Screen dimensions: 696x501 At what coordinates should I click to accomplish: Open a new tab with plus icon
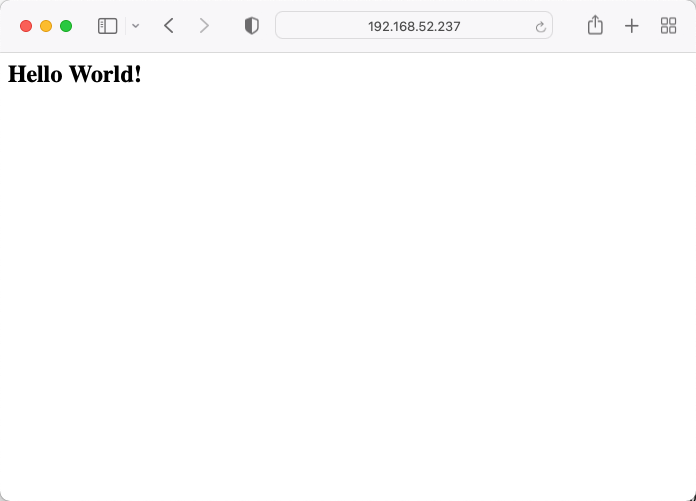click(x=632, y=26)
